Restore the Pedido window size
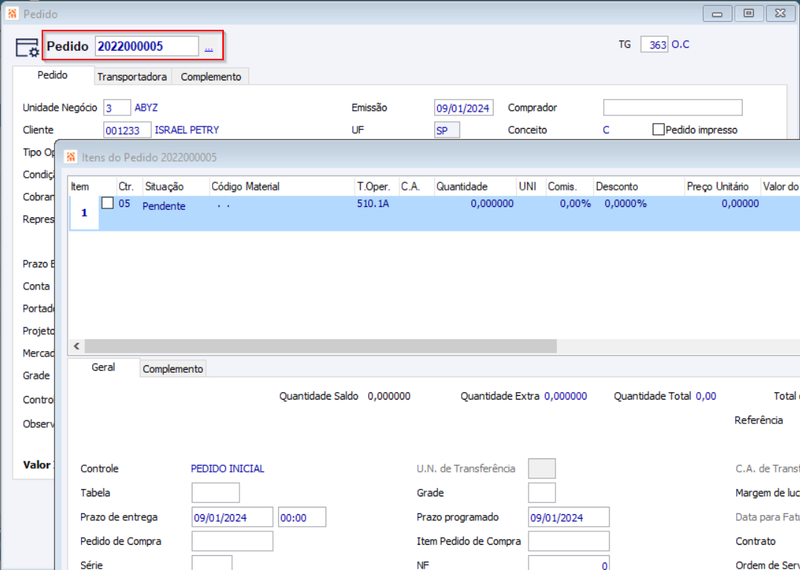 point(748,14)
